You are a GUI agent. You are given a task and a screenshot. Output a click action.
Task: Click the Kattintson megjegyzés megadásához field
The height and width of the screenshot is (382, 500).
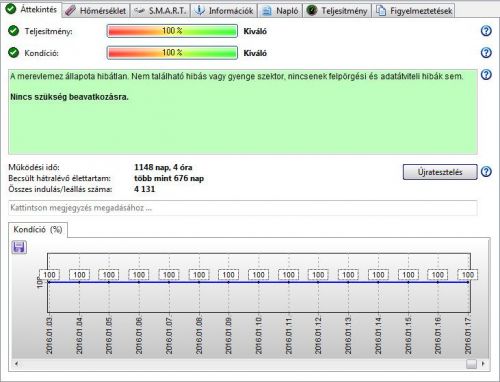[x=243, y=208]
